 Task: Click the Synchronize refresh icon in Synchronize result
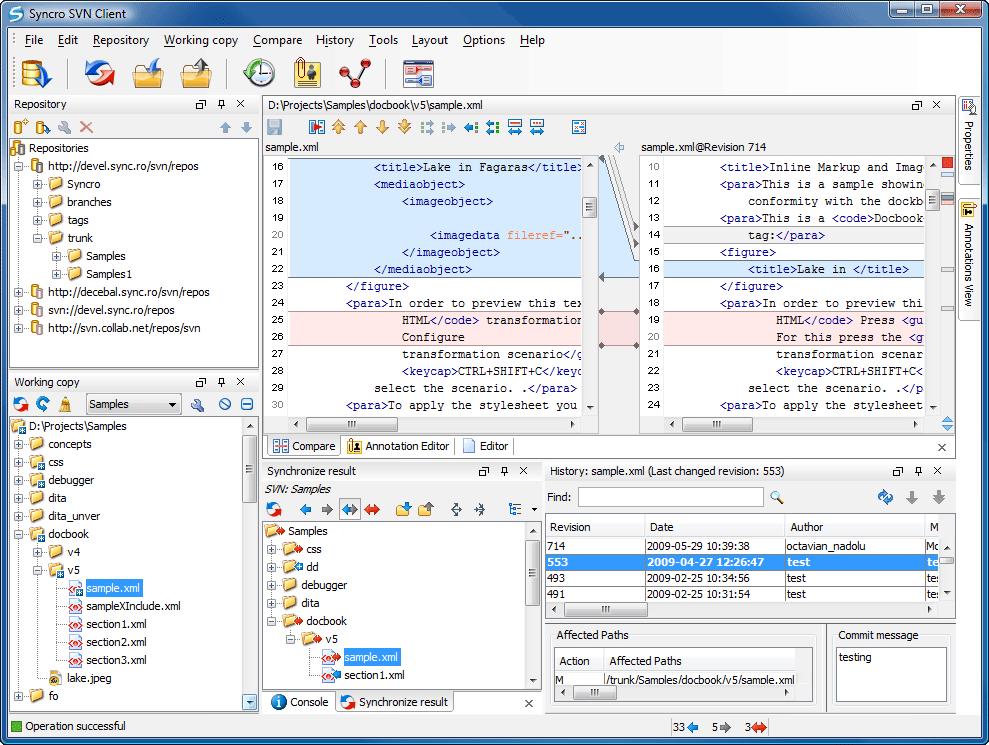[x=274, y=509]
